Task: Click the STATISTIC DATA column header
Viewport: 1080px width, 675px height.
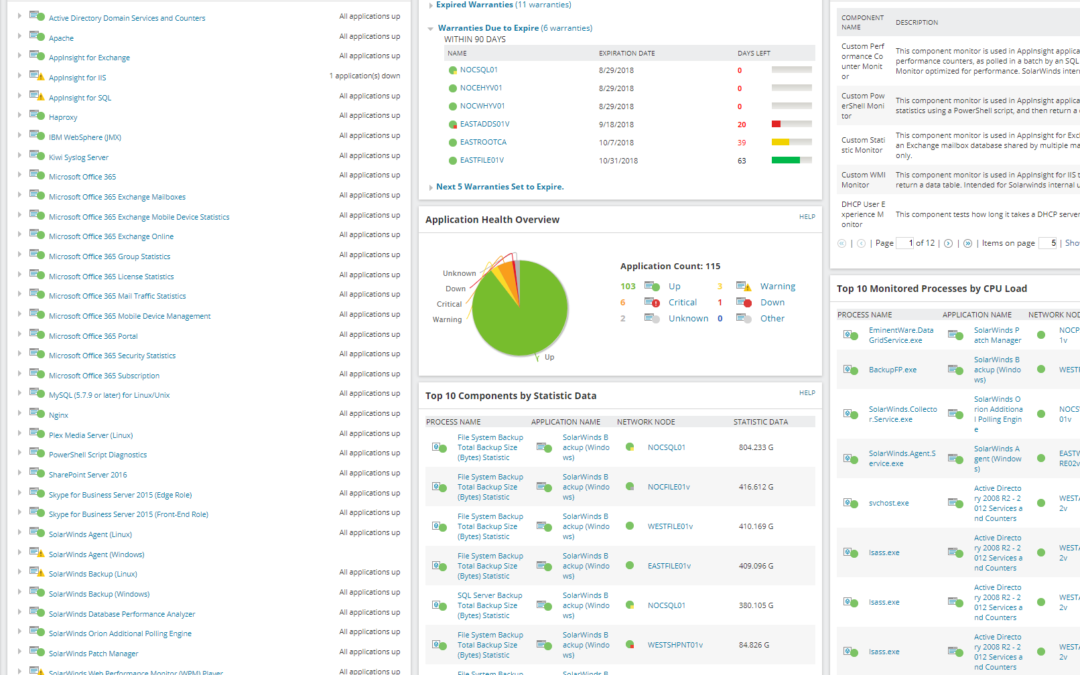Action: tap(760, 422)
